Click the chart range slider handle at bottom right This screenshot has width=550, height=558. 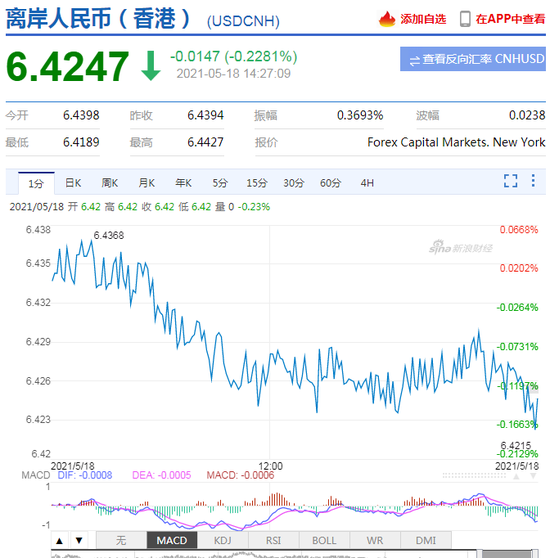point(535,554)
